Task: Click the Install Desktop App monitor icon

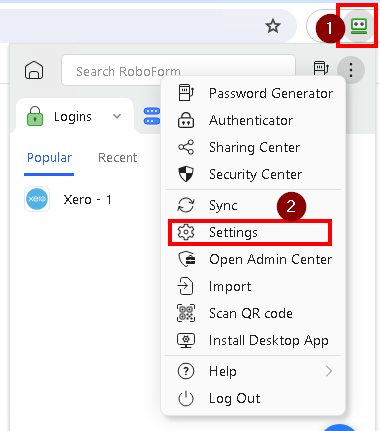Action: pyautogui.click(x=186, y=340)
